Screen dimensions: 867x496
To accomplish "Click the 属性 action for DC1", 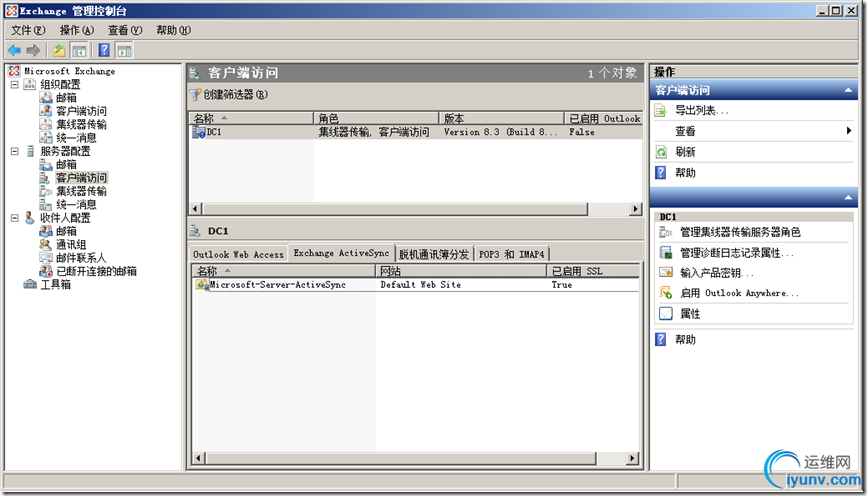I will pos(690,314).
